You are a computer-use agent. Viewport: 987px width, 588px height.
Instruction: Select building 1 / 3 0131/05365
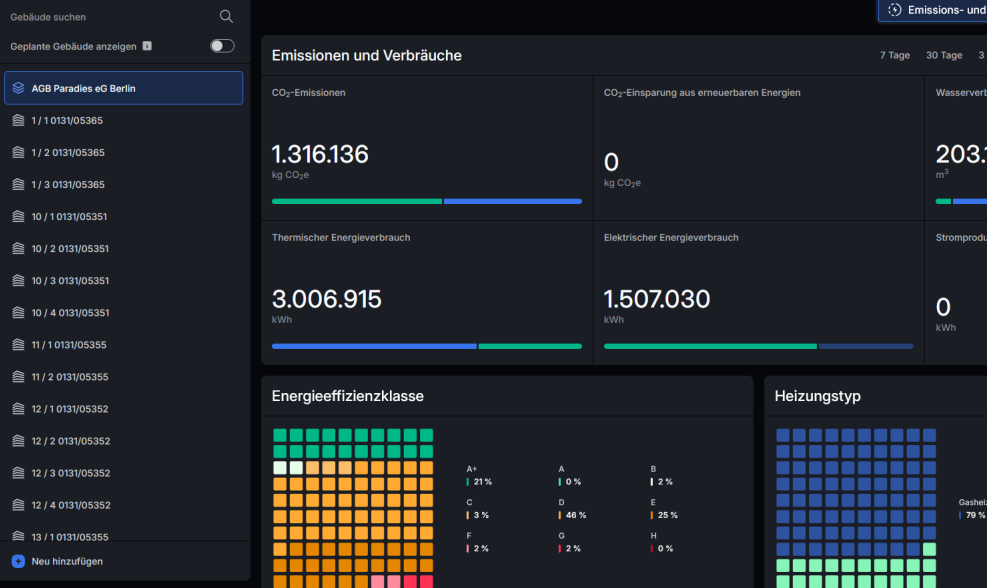(x=68, y=185)
